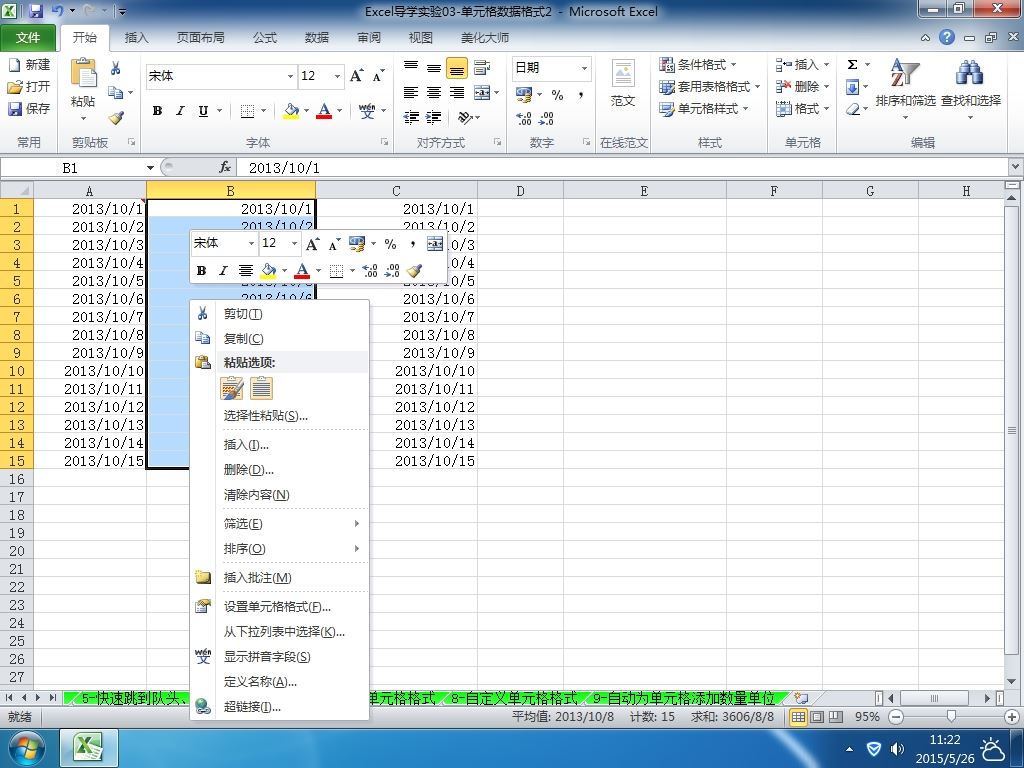Click the ribbon borders icon

[x=248, y=111]
